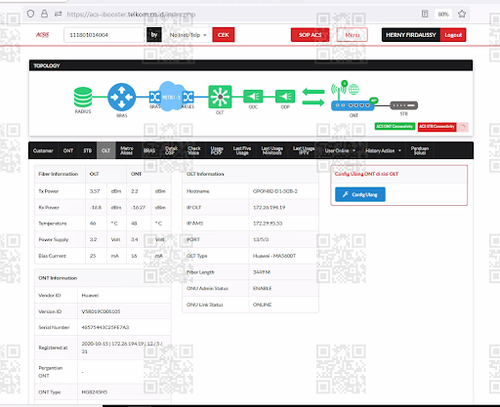The height and width of the screenshot is (407, 500).
Task: Click the green bidirectional arrows icon
Action: (313, 97)
